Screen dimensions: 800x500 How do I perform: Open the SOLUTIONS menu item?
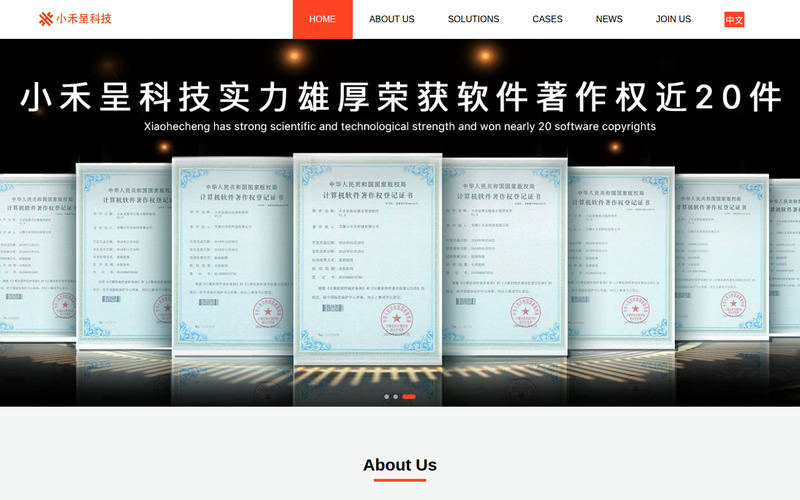pos(473,19)
